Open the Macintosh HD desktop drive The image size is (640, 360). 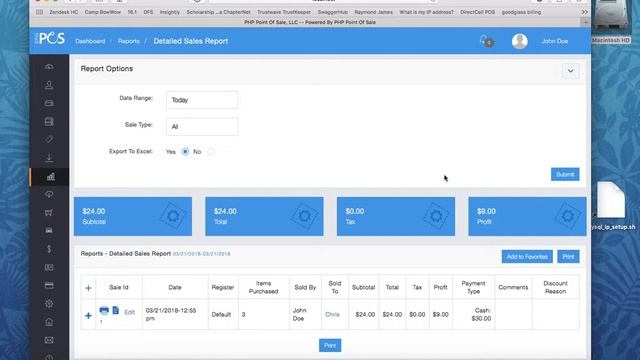coord(611,22)
